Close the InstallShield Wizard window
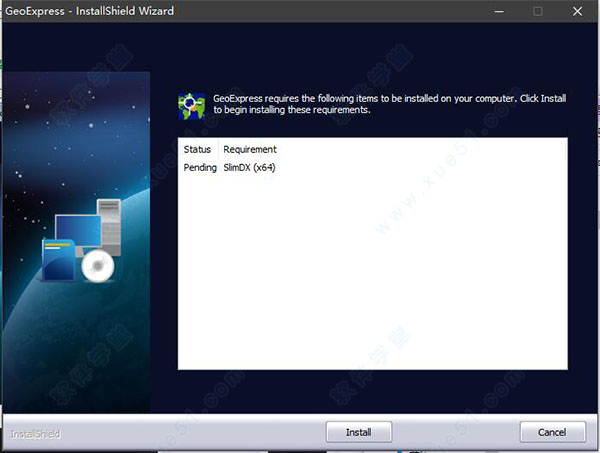 tap(576, 11)
